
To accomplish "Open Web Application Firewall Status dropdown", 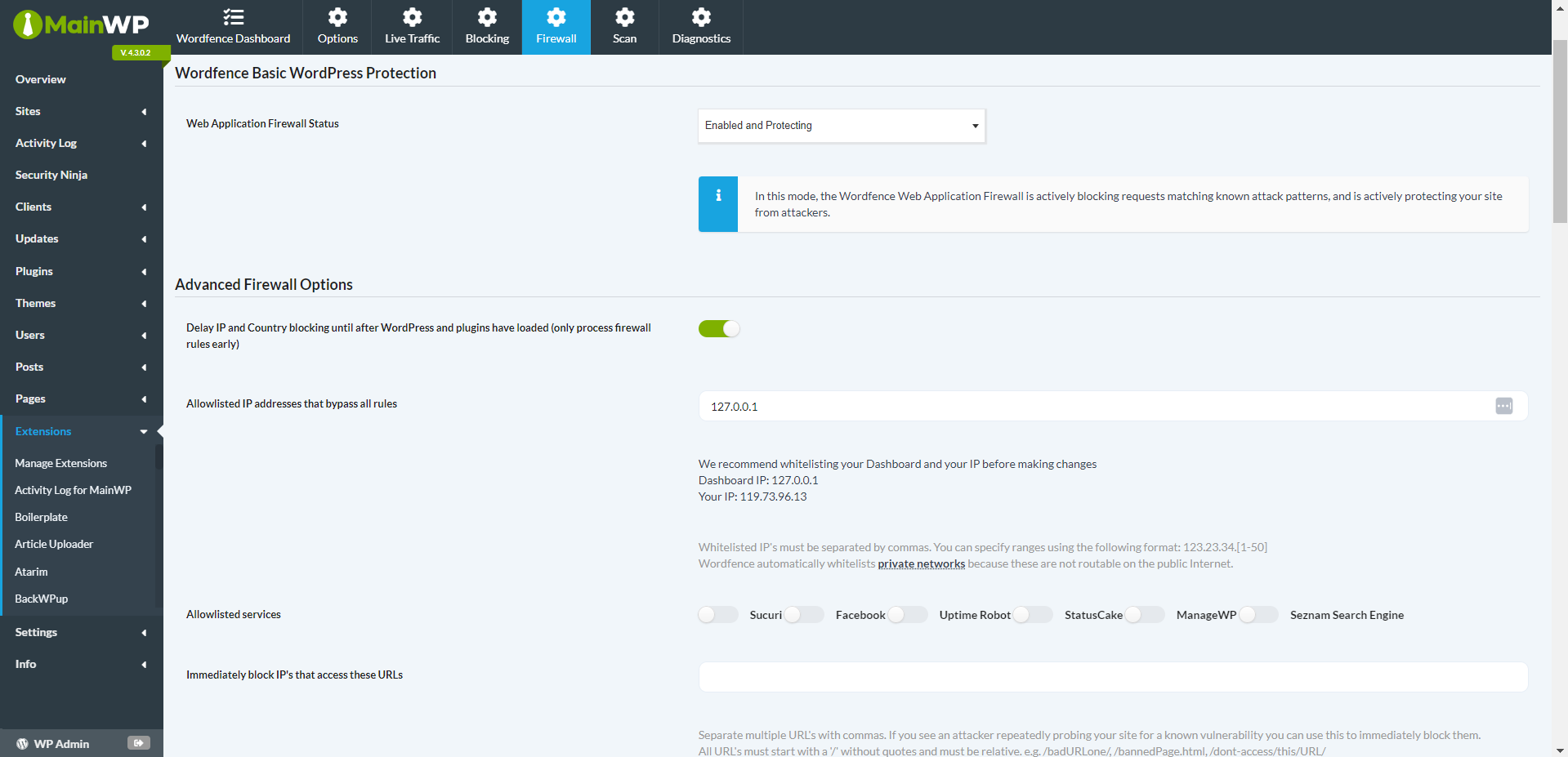I will tap(842, 126).
